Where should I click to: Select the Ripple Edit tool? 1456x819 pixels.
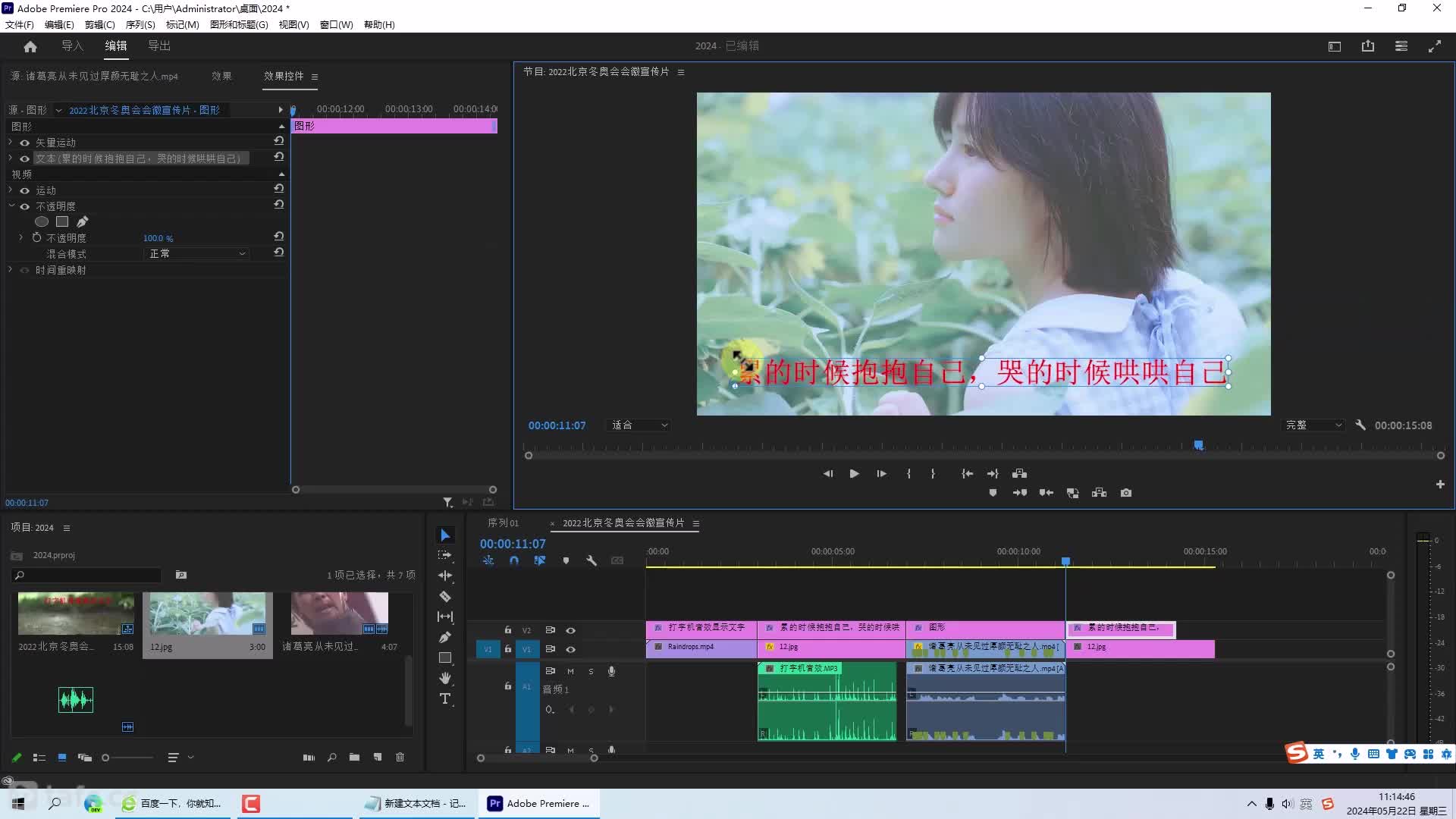445,576
